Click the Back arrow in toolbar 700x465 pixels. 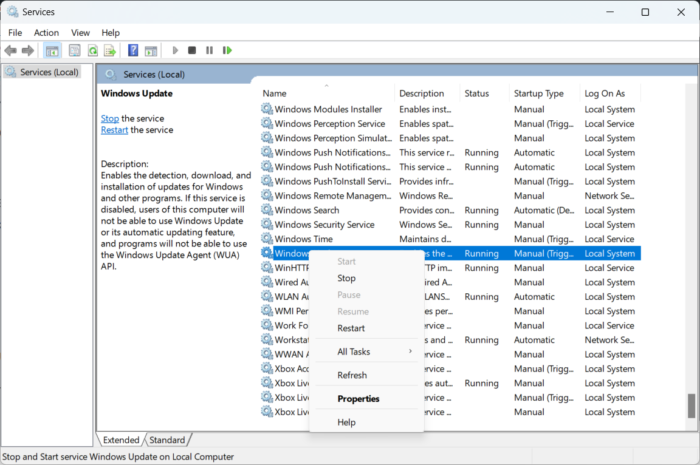pos(11,50)
